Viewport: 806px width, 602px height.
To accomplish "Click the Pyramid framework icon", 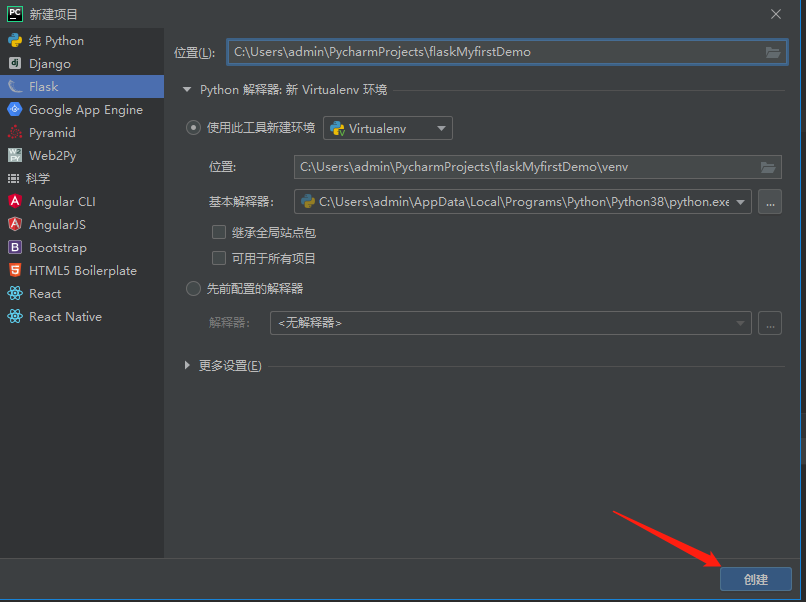I will pos(15,133).
